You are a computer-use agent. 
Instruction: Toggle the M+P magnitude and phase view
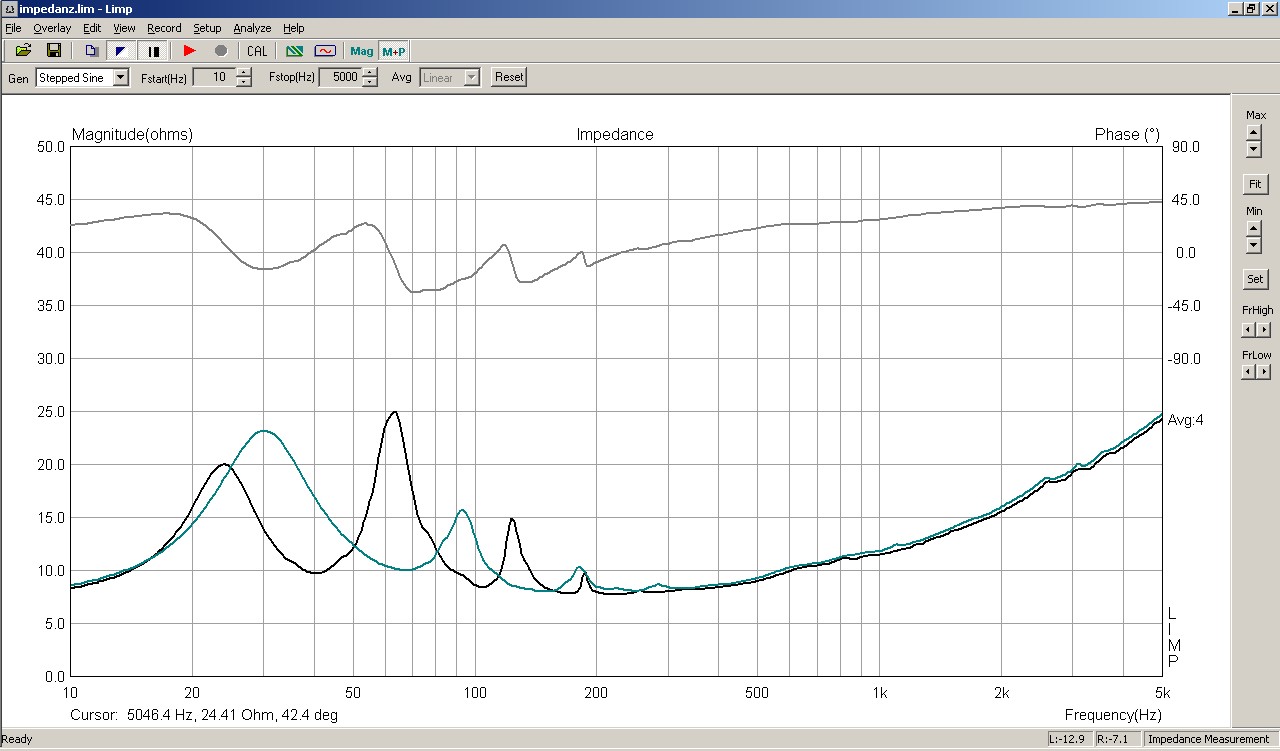click(394, 51)
